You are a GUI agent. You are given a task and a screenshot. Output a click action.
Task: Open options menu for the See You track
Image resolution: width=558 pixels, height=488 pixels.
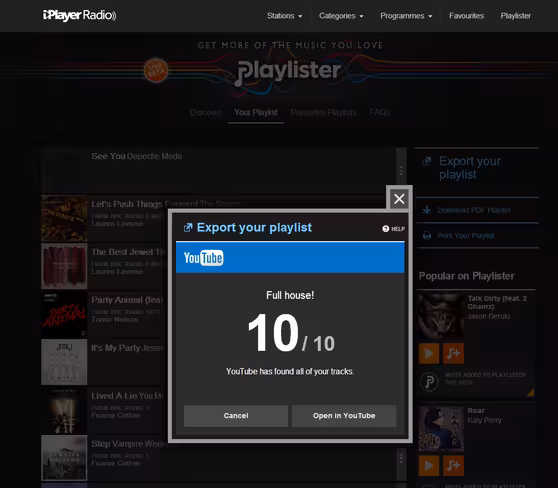point(401,170)
